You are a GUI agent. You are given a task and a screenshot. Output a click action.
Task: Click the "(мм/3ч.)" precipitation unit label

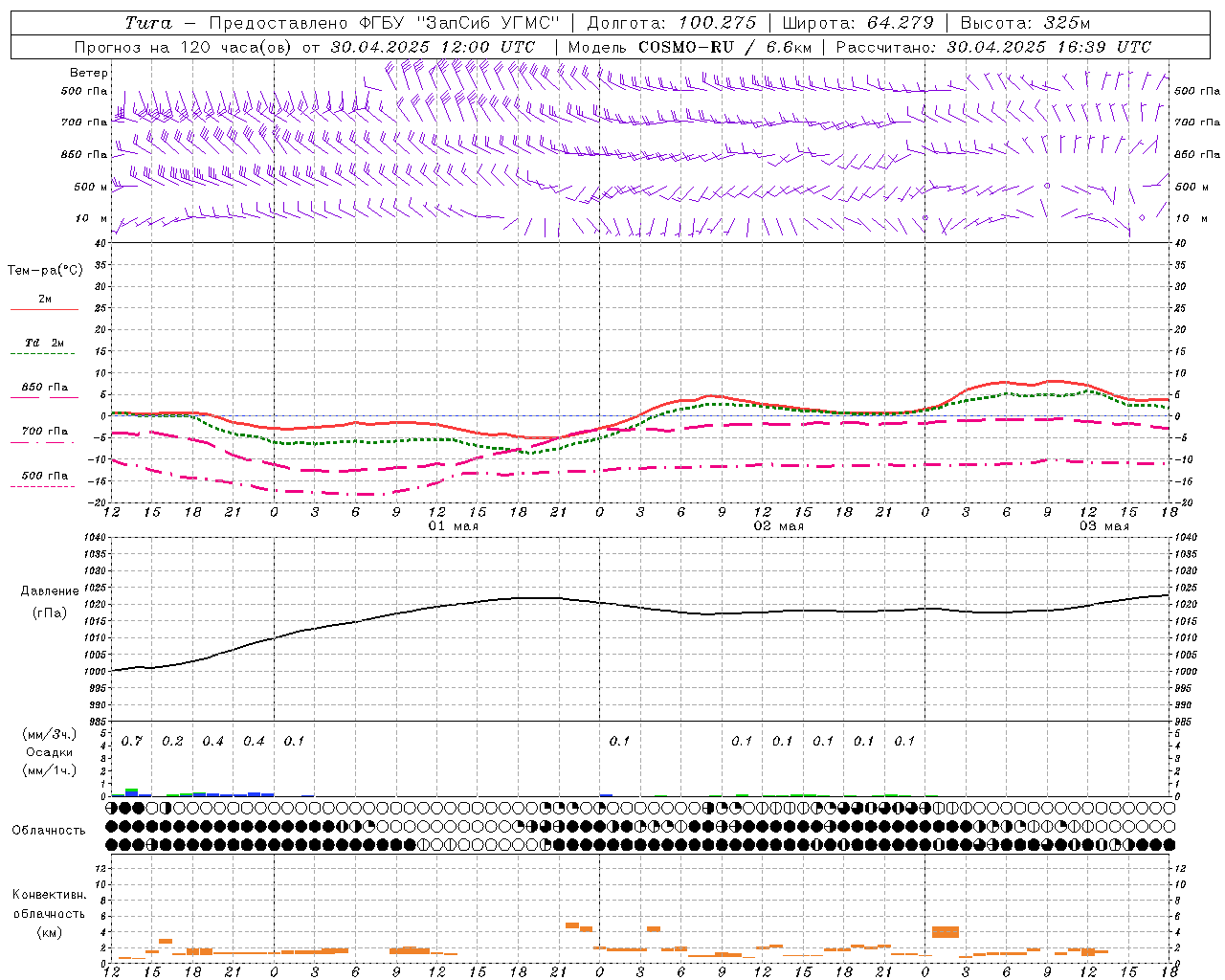48,734
